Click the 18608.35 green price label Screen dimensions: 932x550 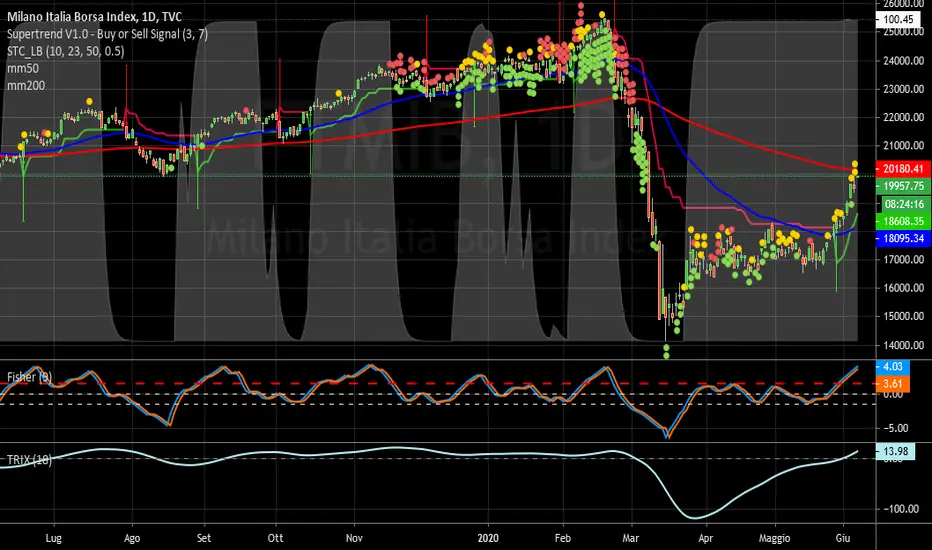point(903,221)
